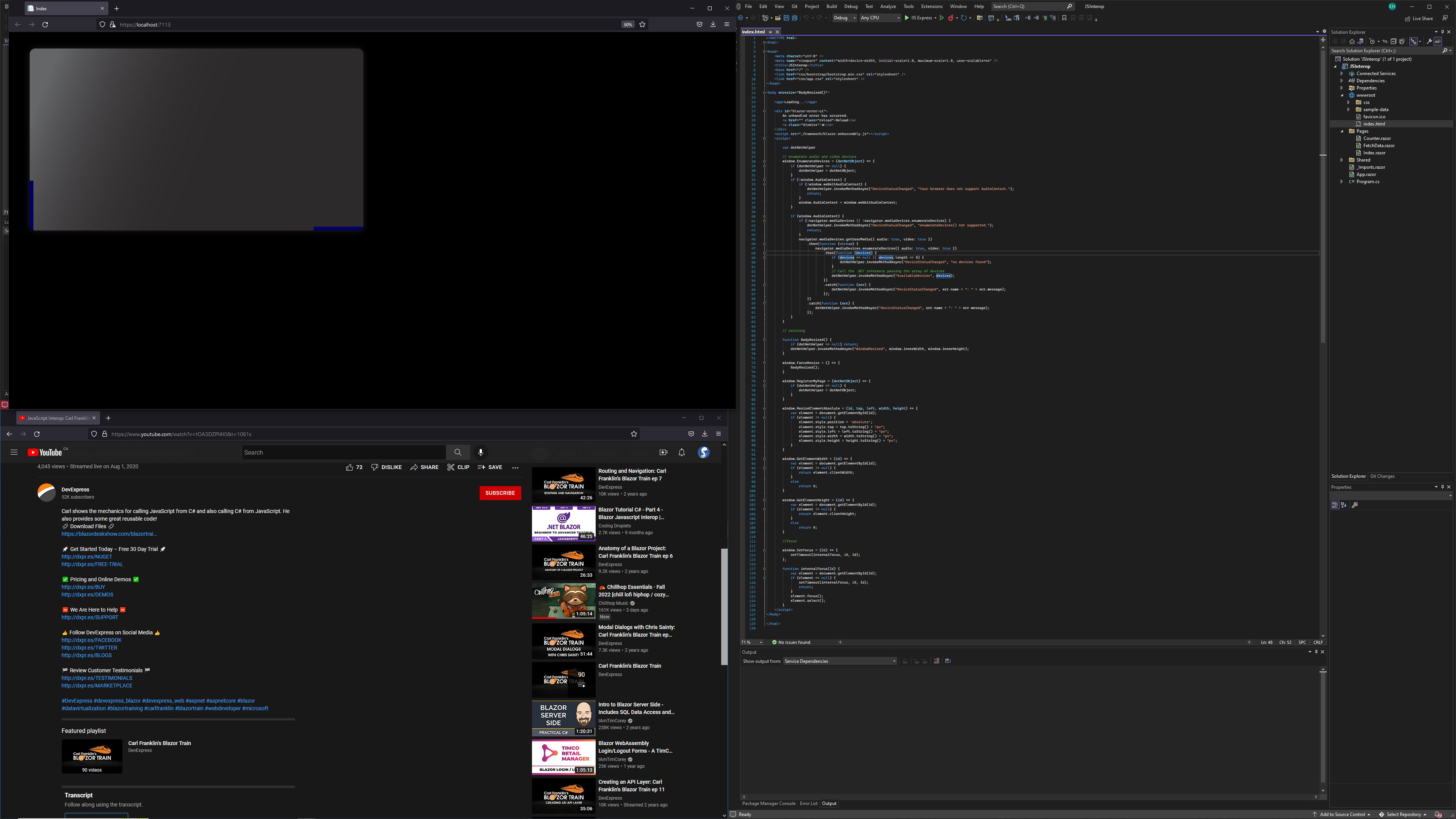
Task: Click the Live Share icon
Action: click(x=1407, y=18)
